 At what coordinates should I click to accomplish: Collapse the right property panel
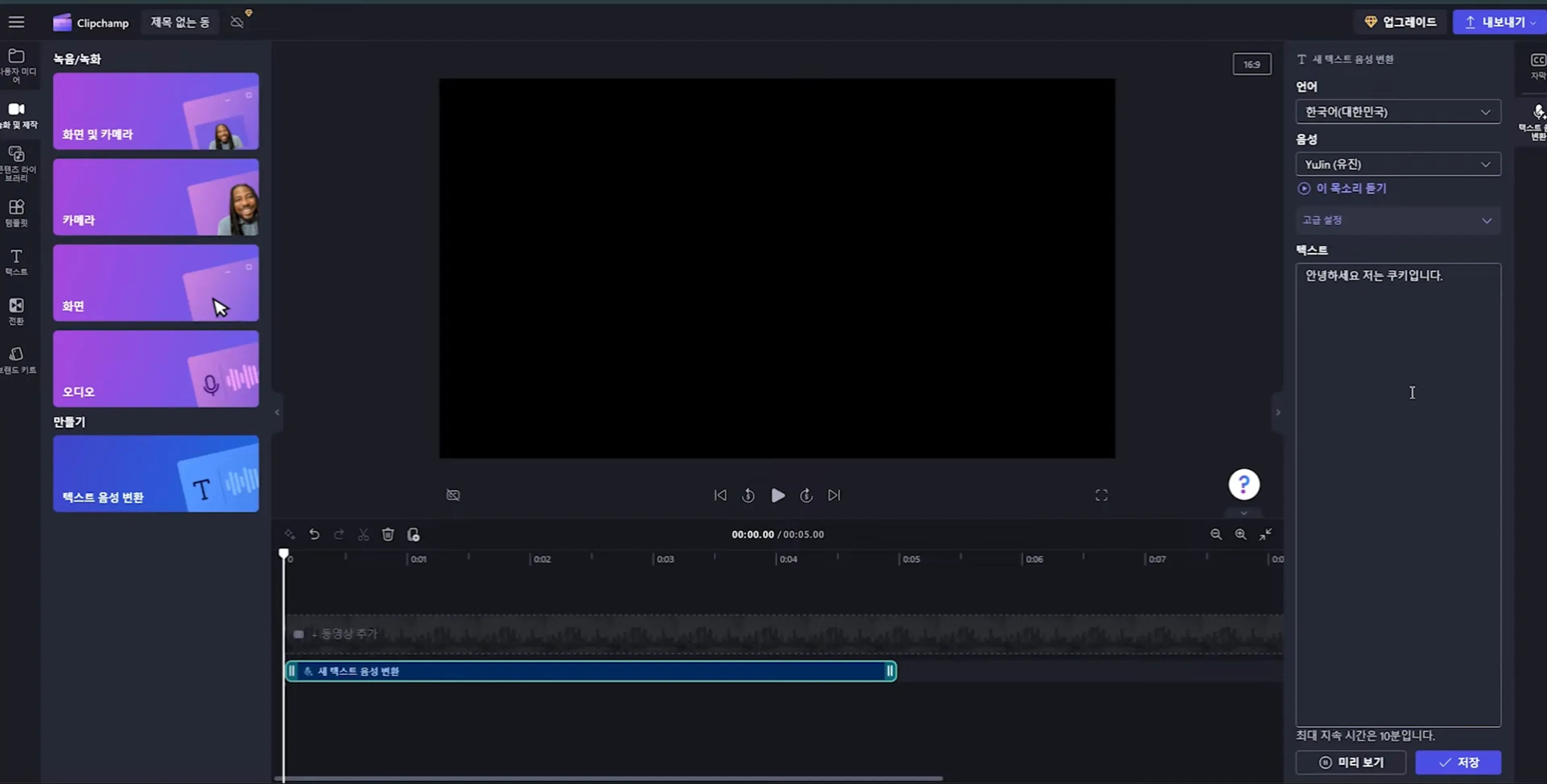tap(1278, 412)
